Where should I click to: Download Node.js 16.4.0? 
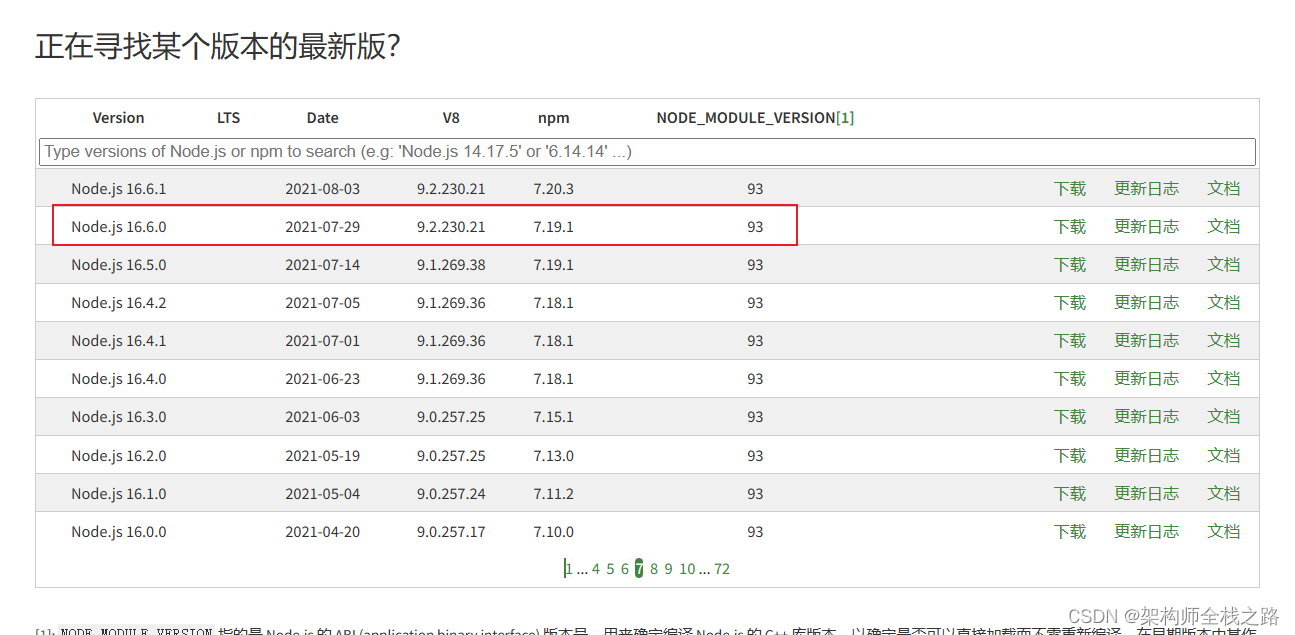[1069, 379]
